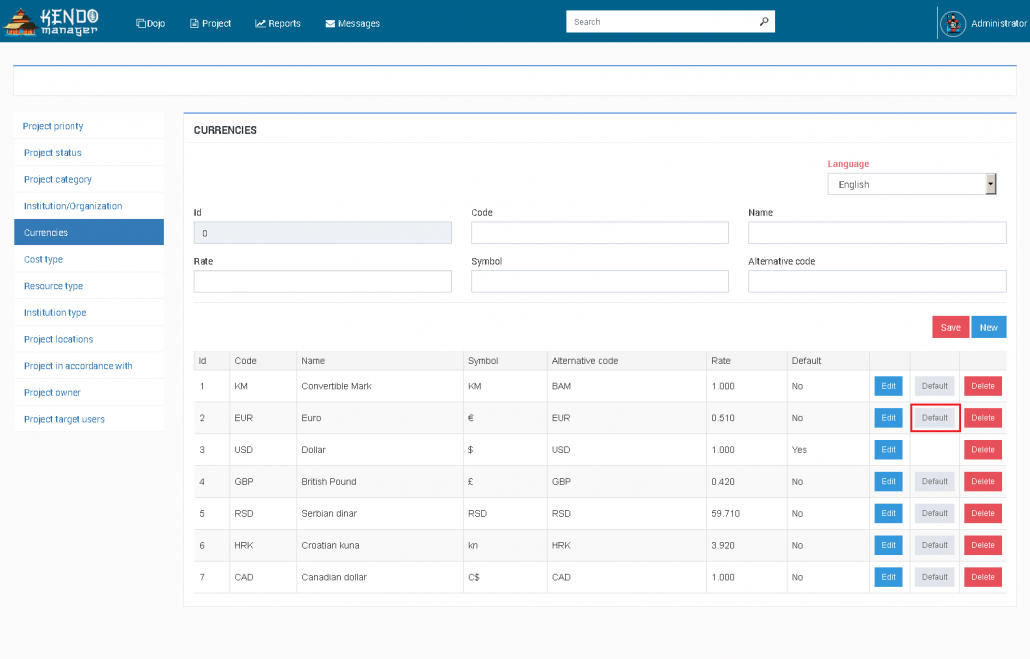The height and width of the screenshot is (659, 1030).
Task: Open the Language dropdown set to English
Action: 912,184
